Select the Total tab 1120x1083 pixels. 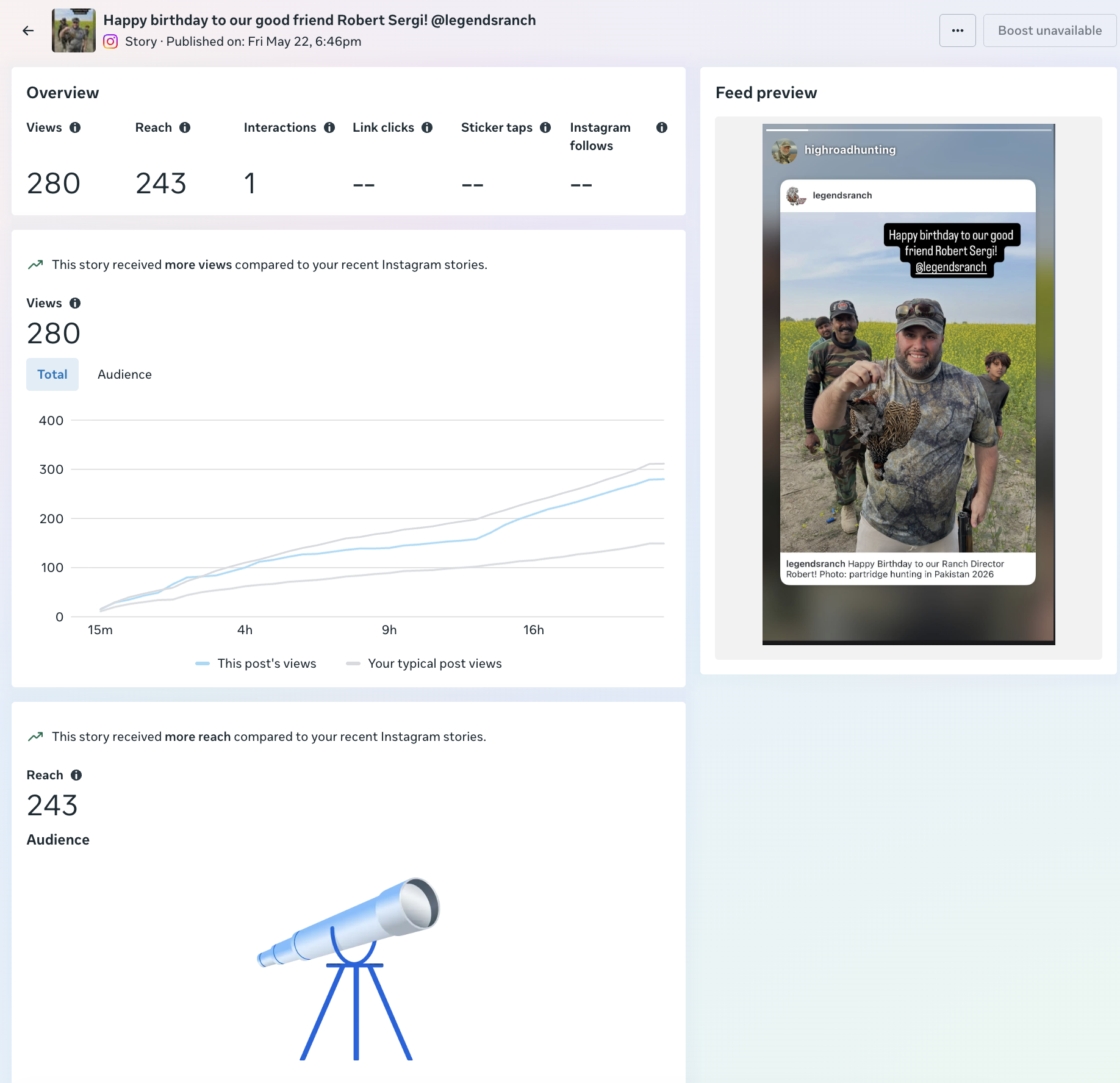[x=52, y=374]
